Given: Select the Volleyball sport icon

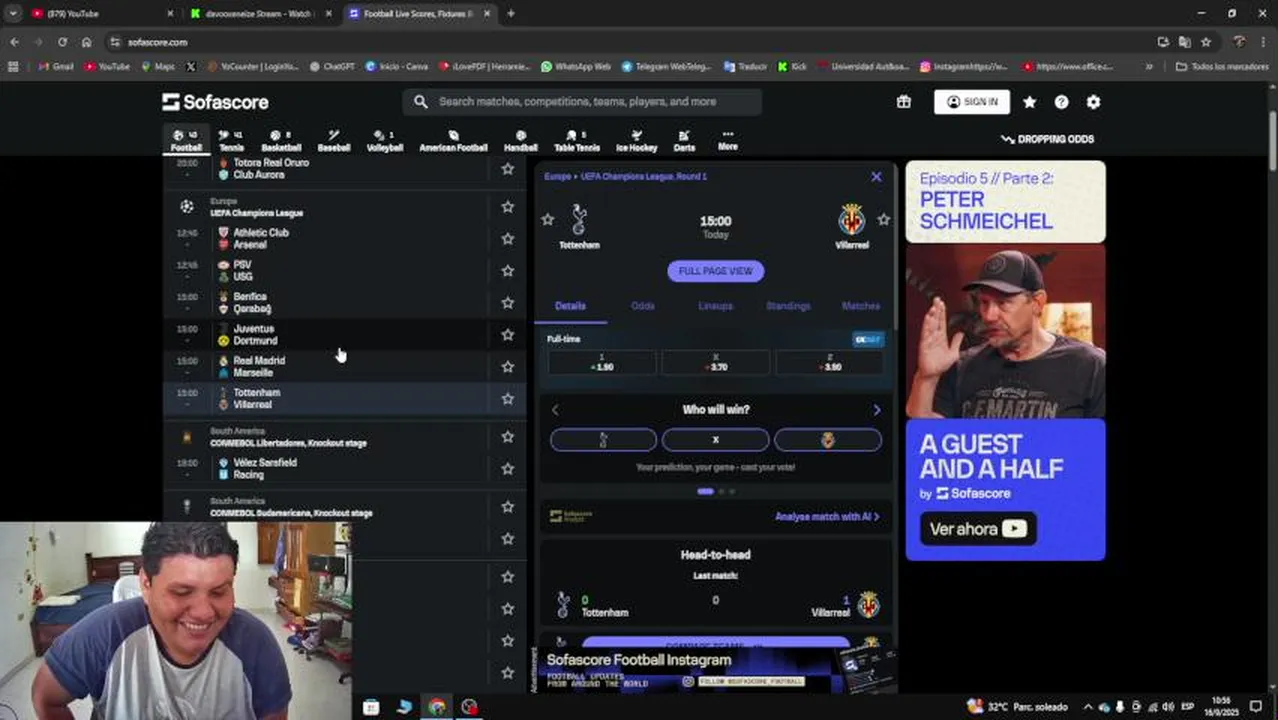Looking at the screenshot, I should [384, 141].
